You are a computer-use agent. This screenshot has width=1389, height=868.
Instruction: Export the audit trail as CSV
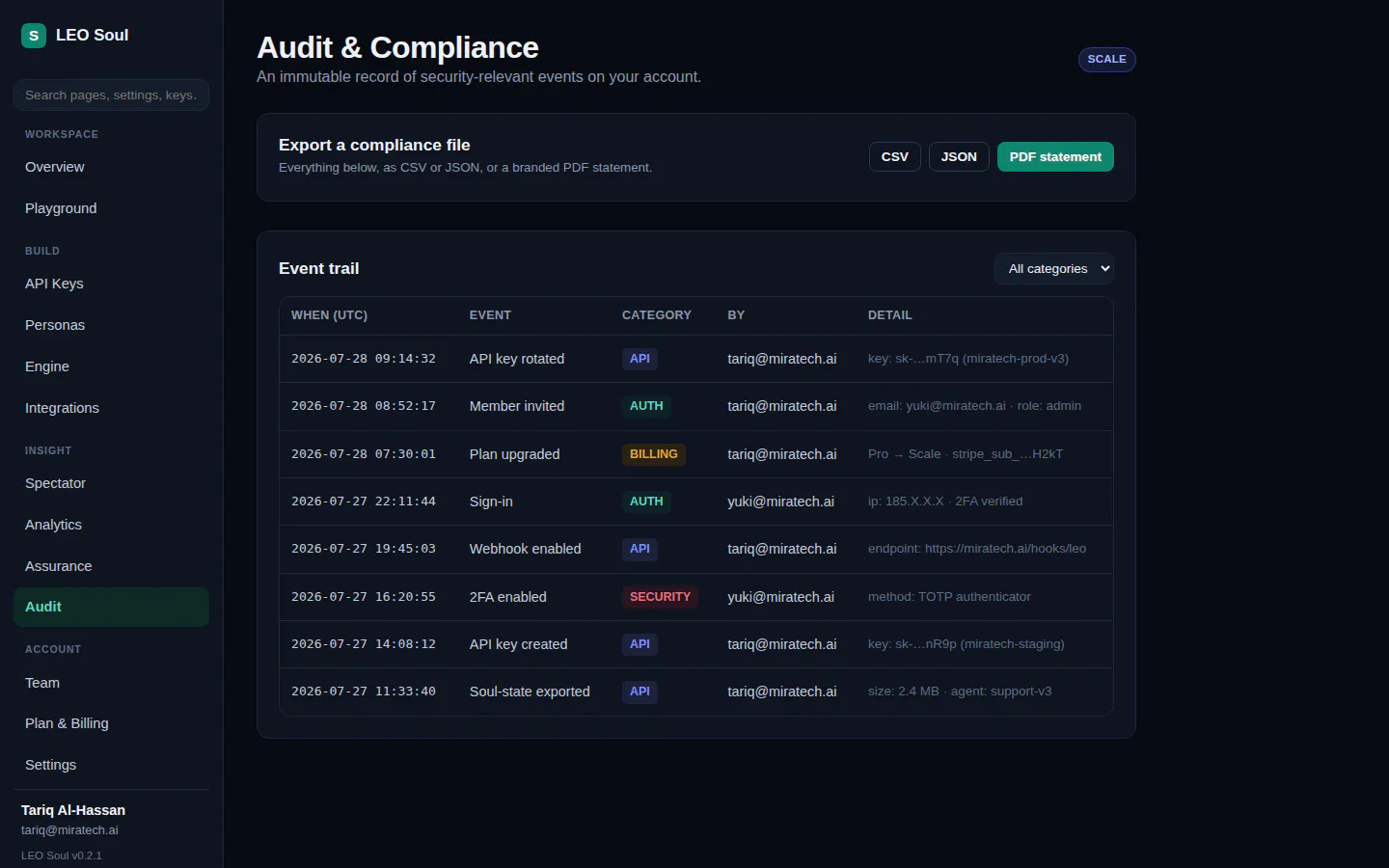click(x=895, y=157)
